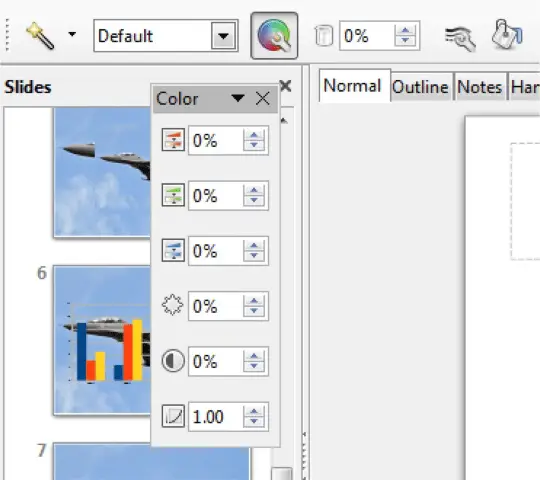Decrease the Green value down arrow
540x480 pixels.
[x=254, y=200]
